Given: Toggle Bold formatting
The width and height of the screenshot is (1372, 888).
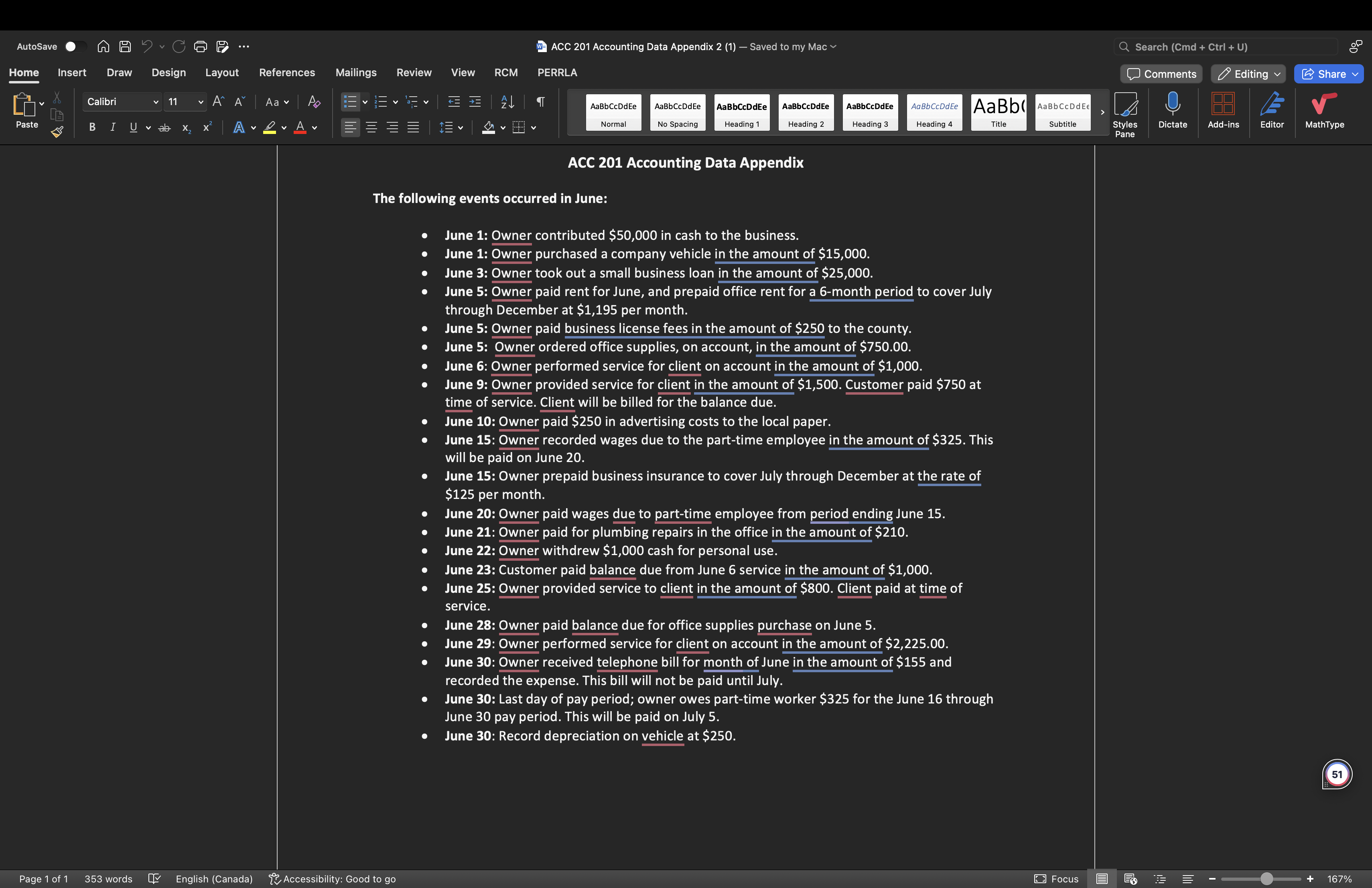Looking at the screenshot, I should pyautogui.click(x=91, y=128).
